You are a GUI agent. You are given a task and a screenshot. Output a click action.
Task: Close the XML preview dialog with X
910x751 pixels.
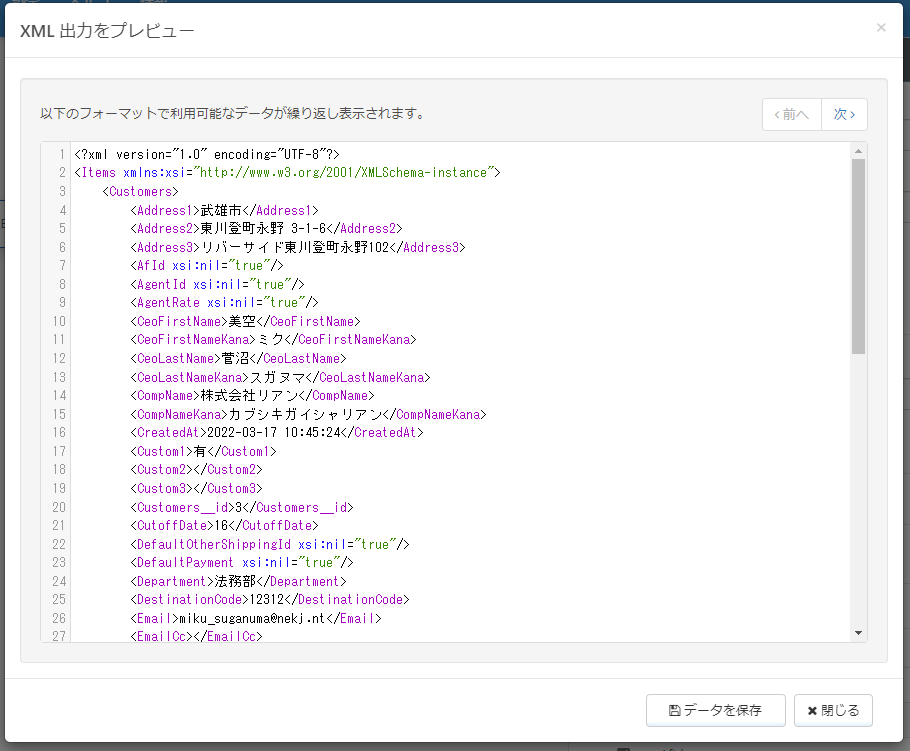point(880,27)
